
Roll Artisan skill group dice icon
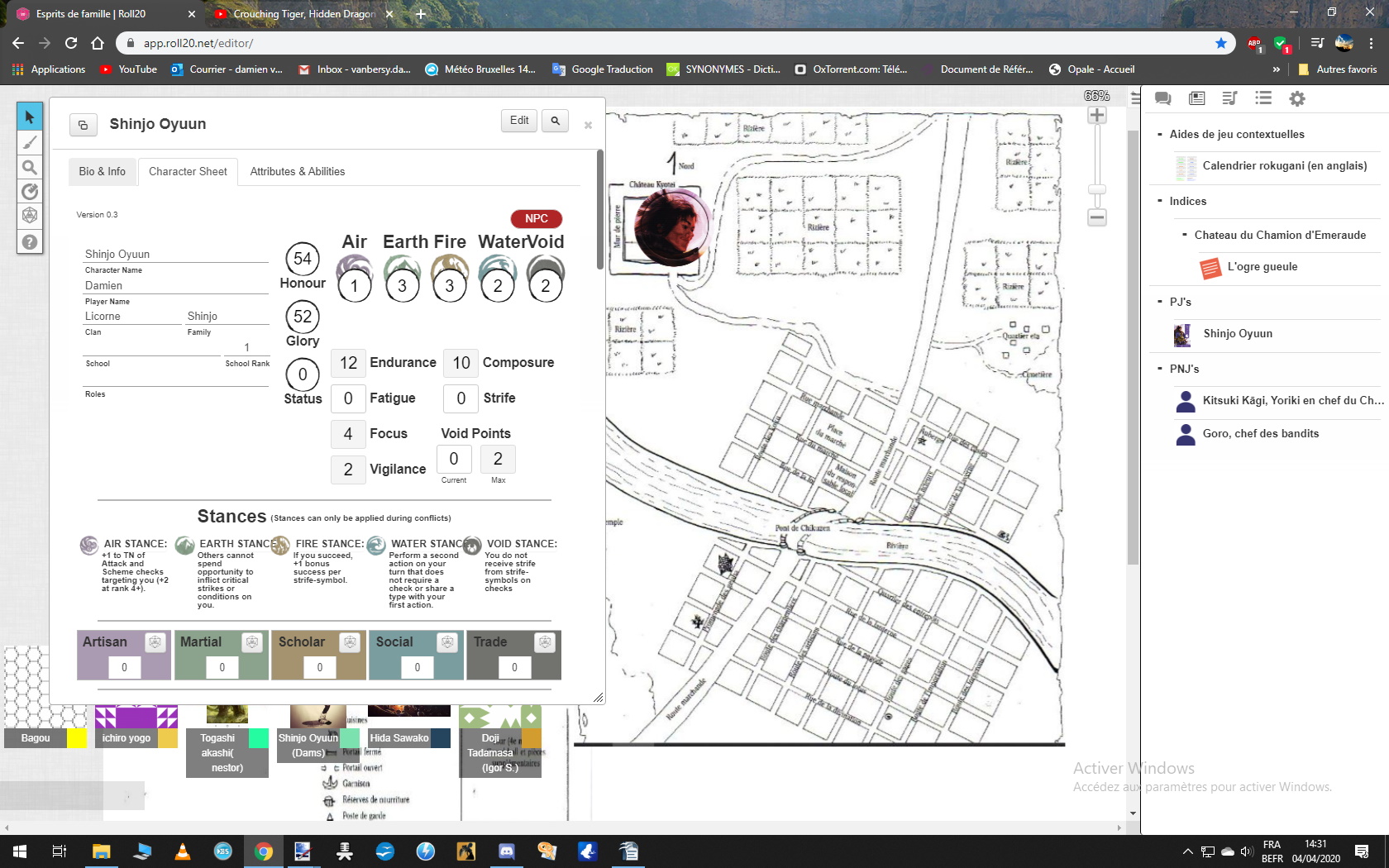coord(155,642)
